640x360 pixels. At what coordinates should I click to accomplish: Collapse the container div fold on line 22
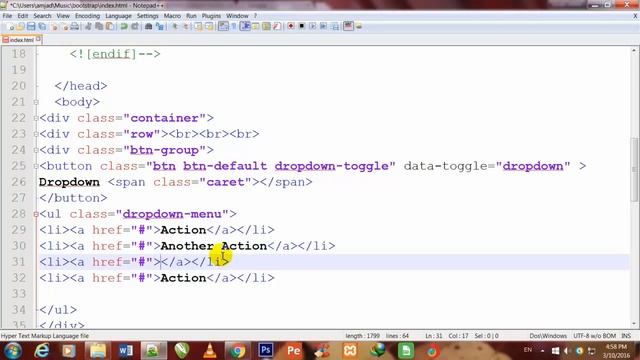point(36,118)
